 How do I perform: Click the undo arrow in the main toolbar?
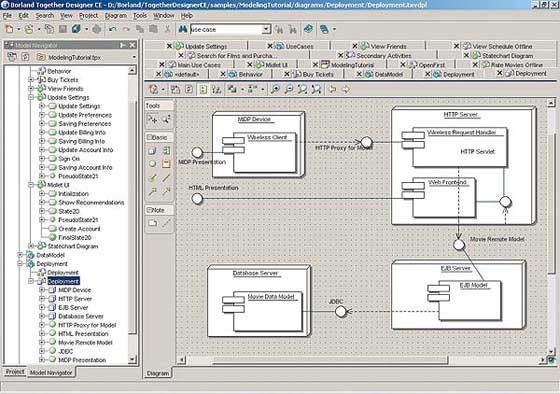point(112,29)
